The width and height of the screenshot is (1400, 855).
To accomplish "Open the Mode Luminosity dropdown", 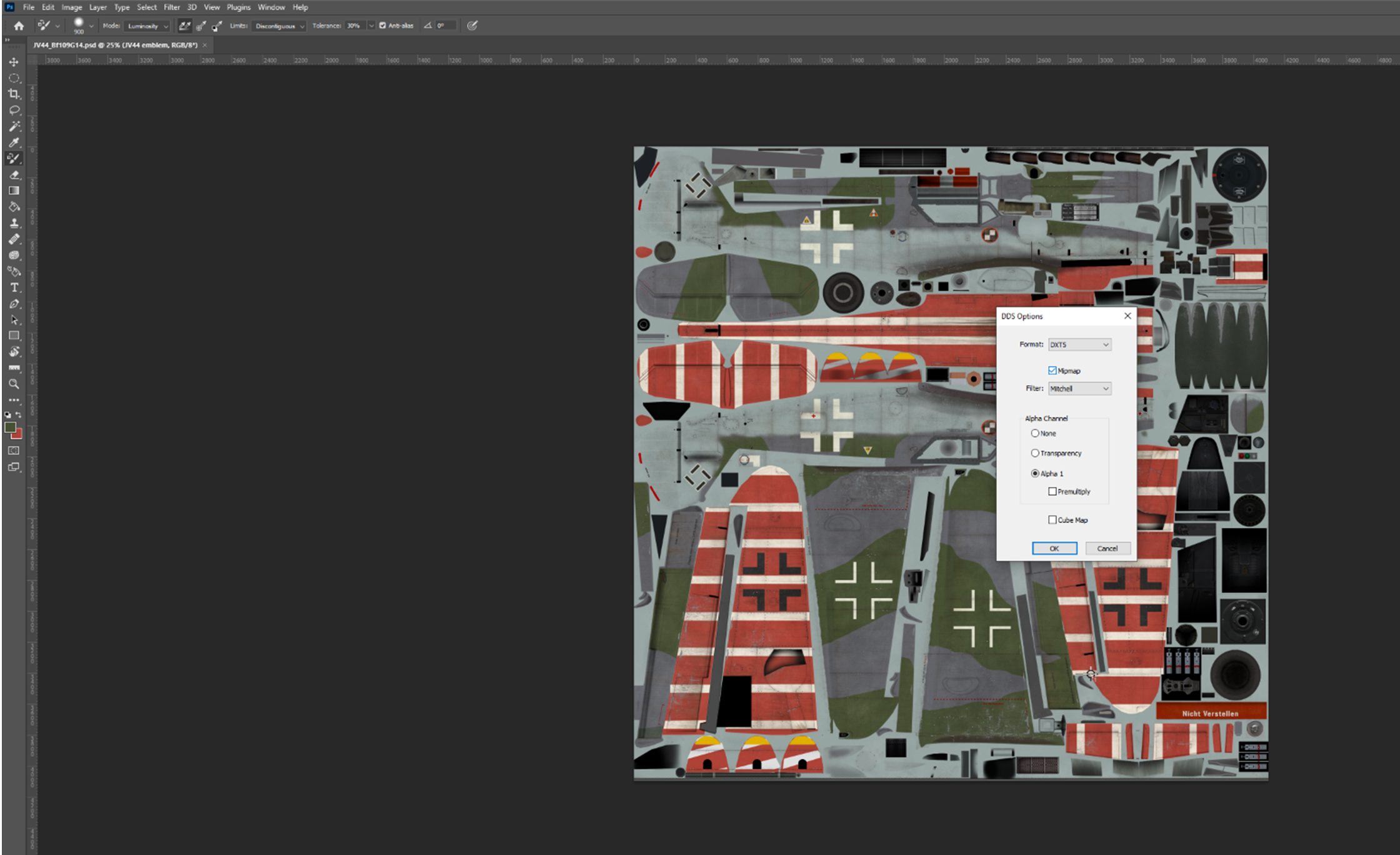I will click(147, 26).
